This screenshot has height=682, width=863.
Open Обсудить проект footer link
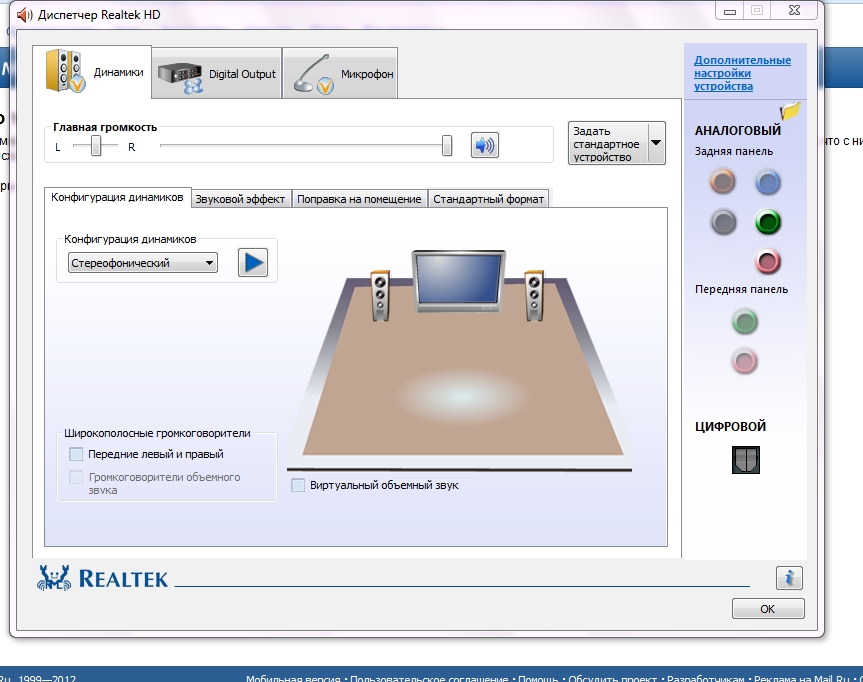click(x=613, y=678)
